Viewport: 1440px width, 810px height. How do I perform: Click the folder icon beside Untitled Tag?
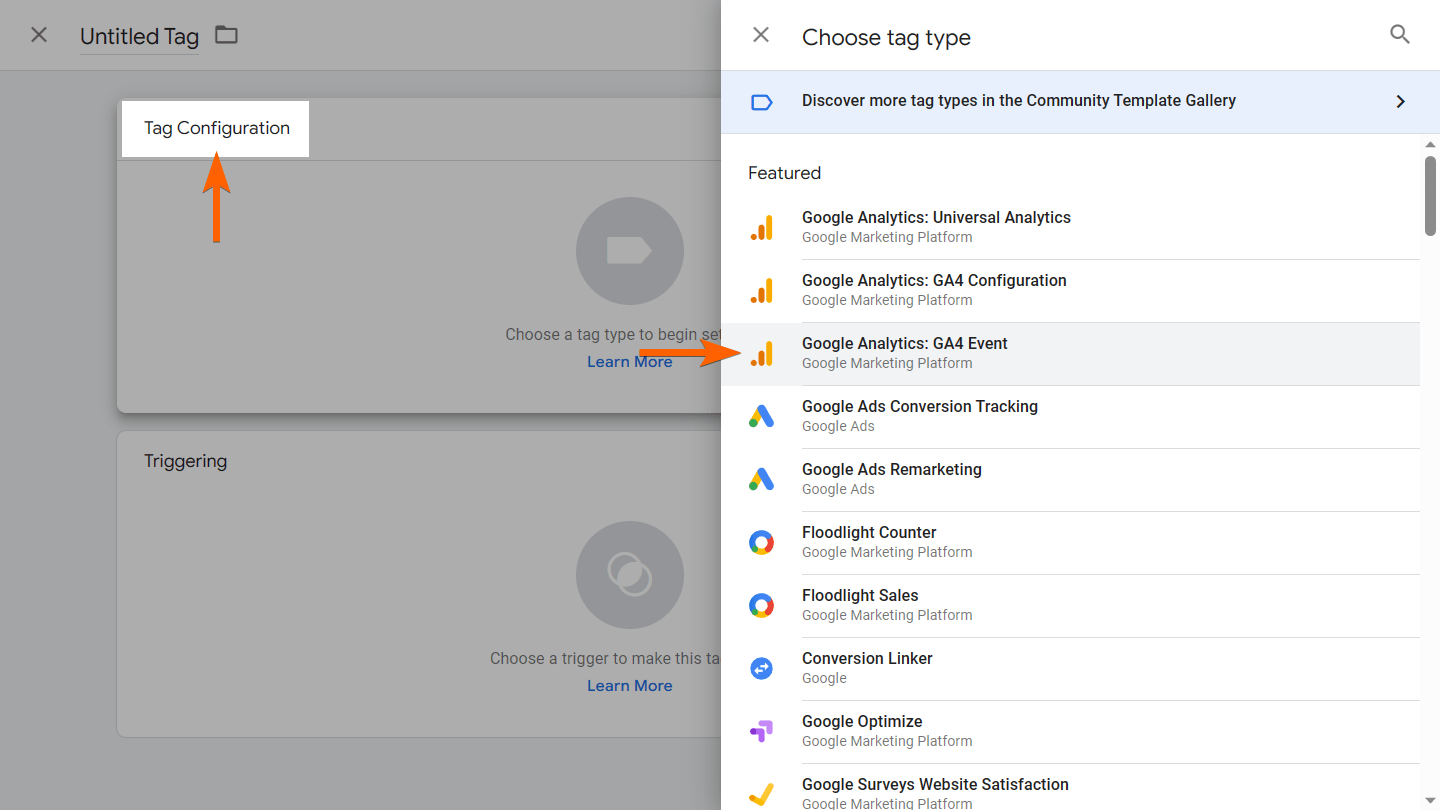227,35
